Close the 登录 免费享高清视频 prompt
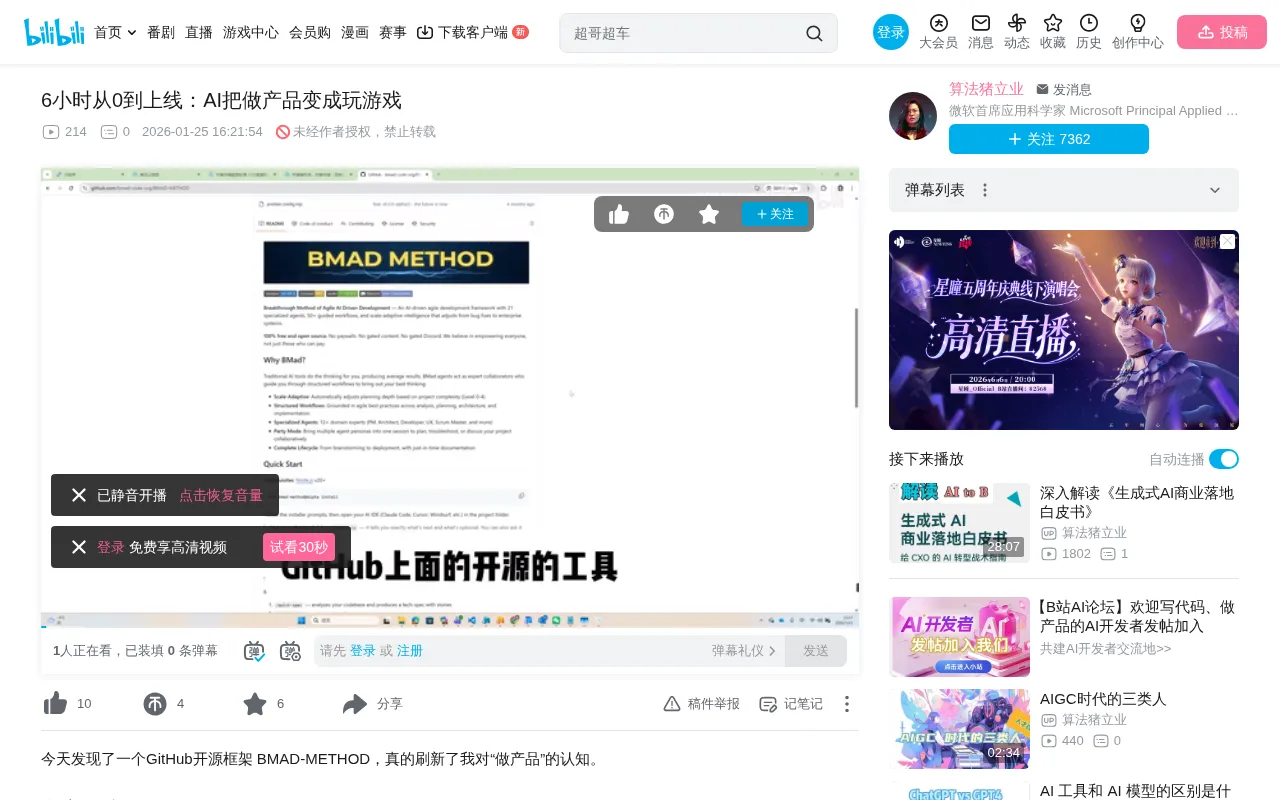1280x800 pixels. point(79,547)
